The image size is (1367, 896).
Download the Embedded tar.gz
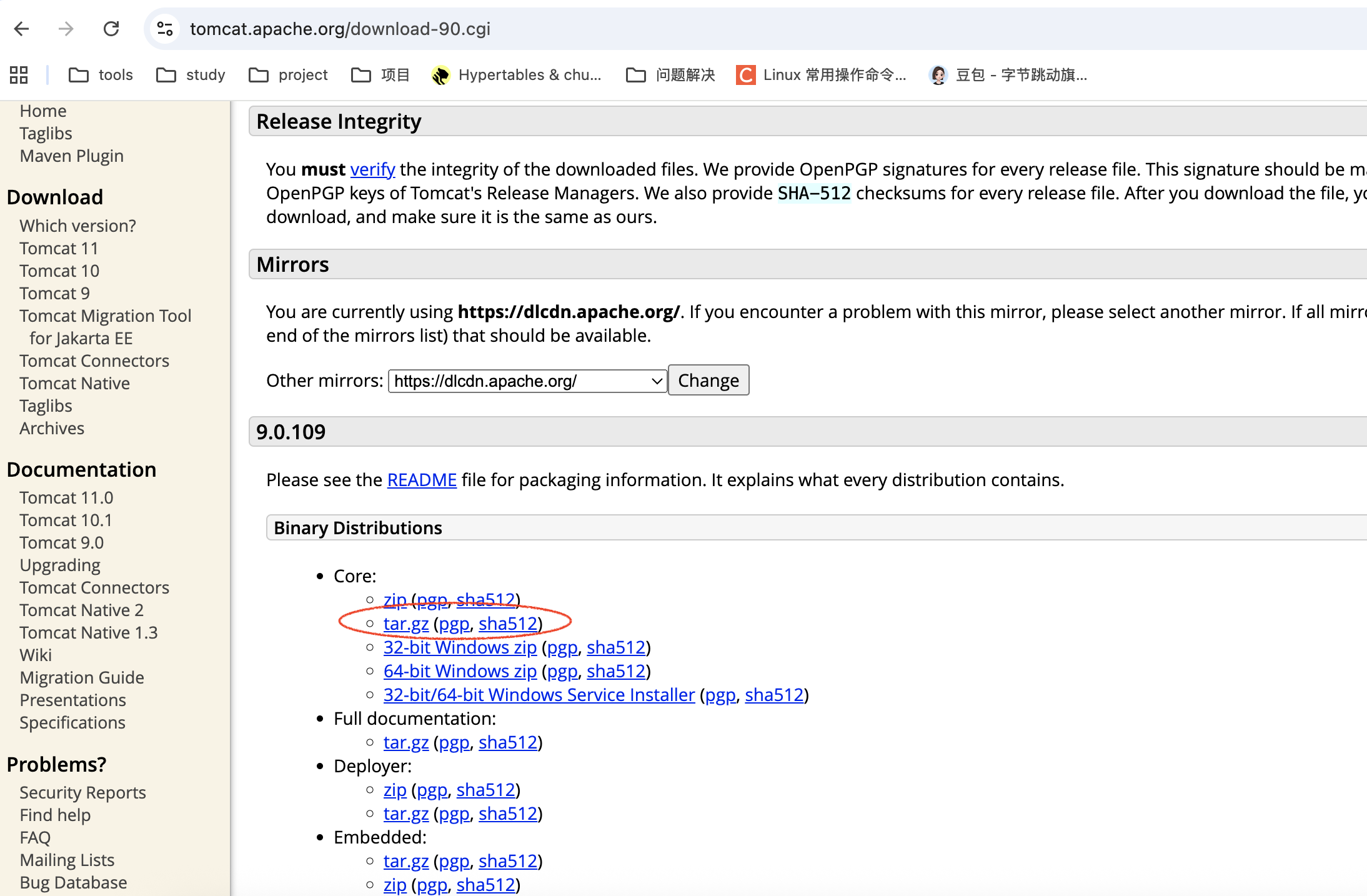[406, 861]
